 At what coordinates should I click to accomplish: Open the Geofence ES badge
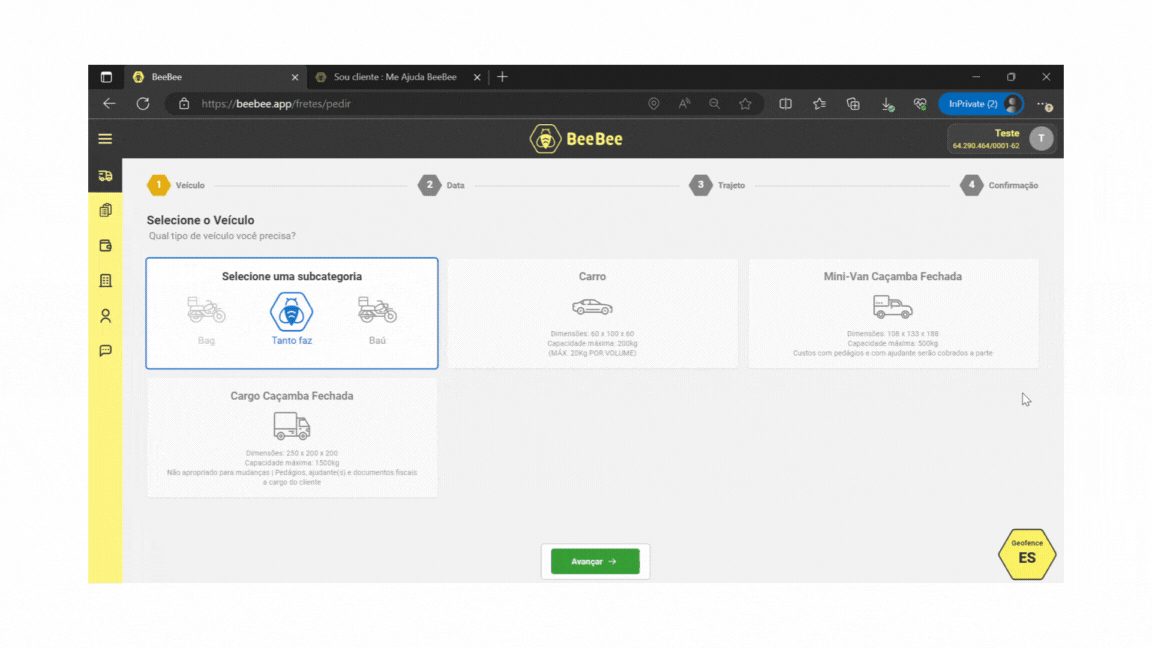click(1026, 555)
